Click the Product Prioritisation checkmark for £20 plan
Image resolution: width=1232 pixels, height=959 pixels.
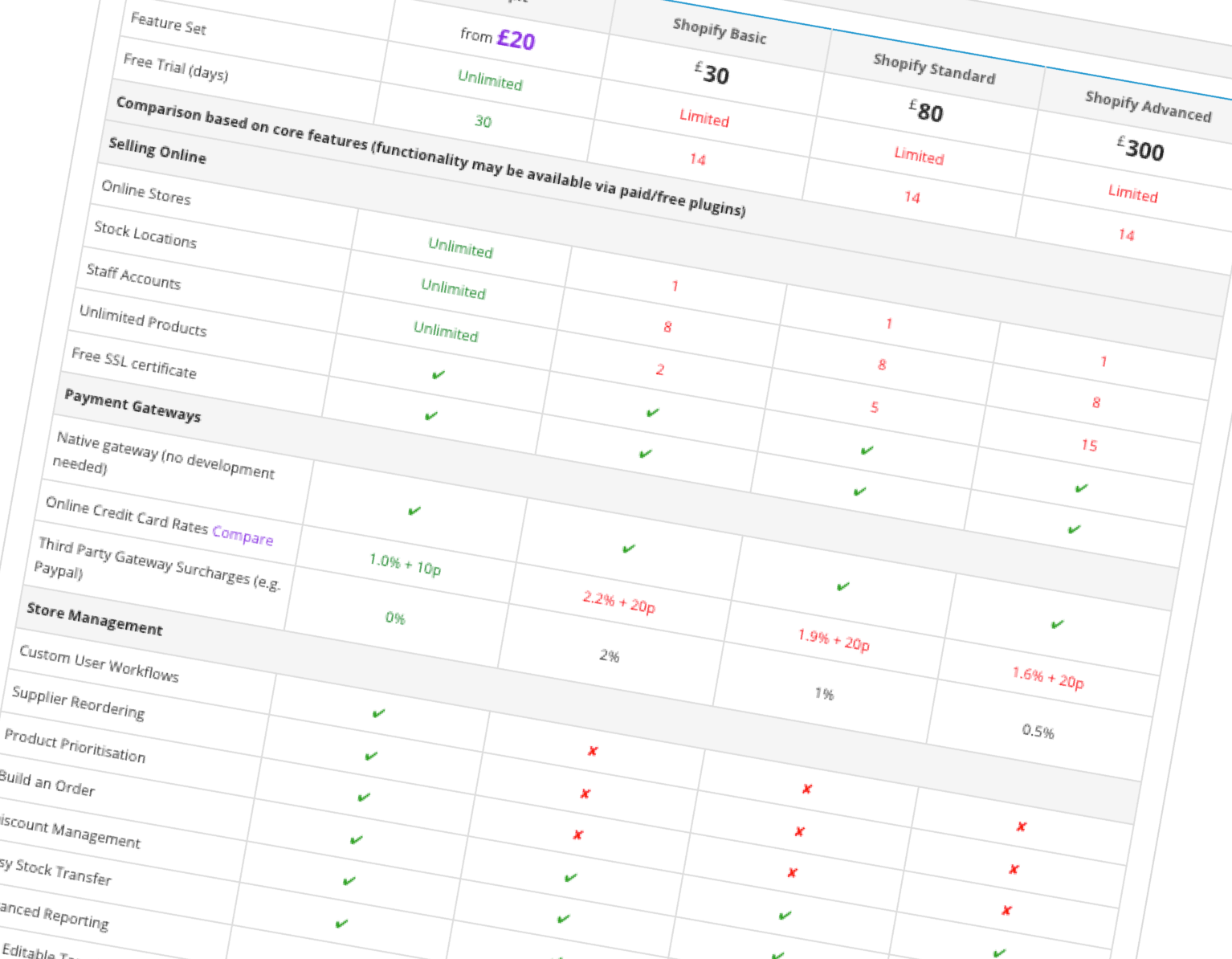click(364, 798)
